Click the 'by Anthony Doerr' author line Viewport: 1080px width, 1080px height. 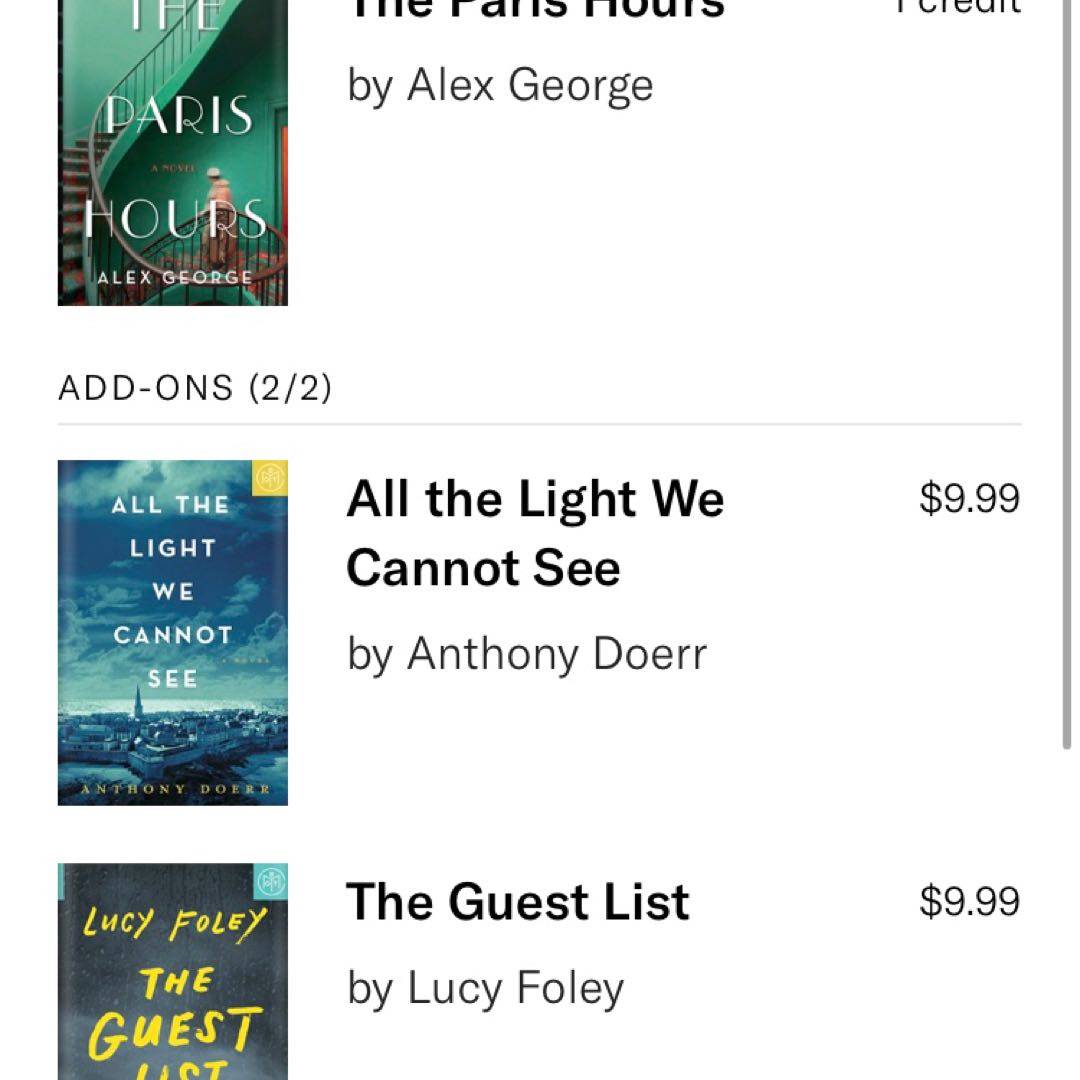527,655
